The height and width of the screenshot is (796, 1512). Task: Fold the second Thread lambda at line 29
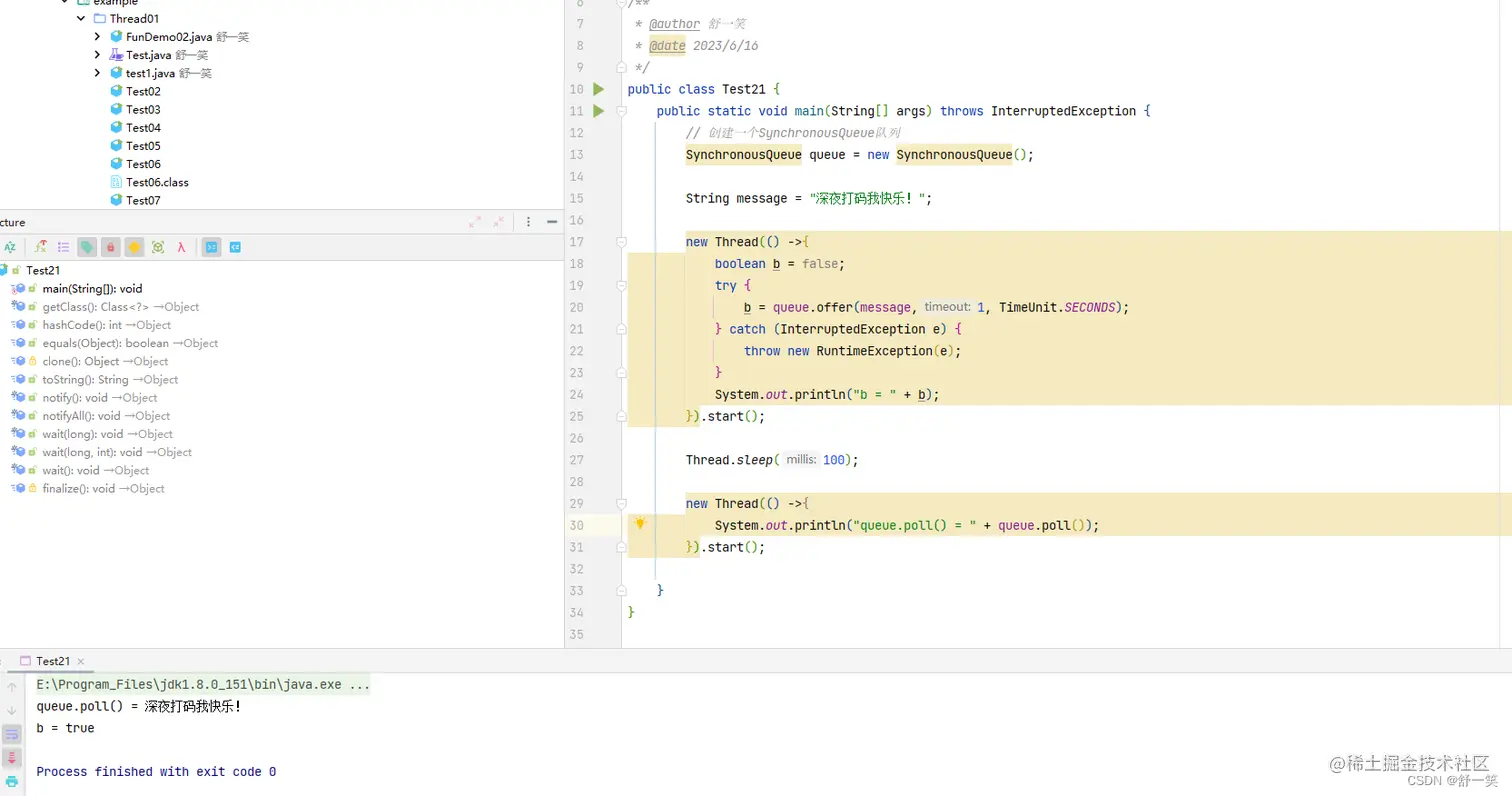[621, 503]
